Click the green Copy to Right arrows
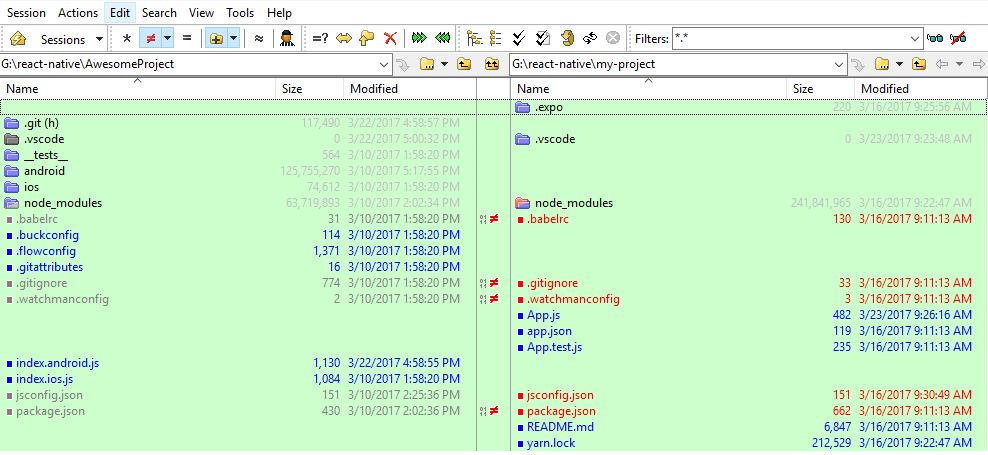988x455 pixels. [419, 39]
